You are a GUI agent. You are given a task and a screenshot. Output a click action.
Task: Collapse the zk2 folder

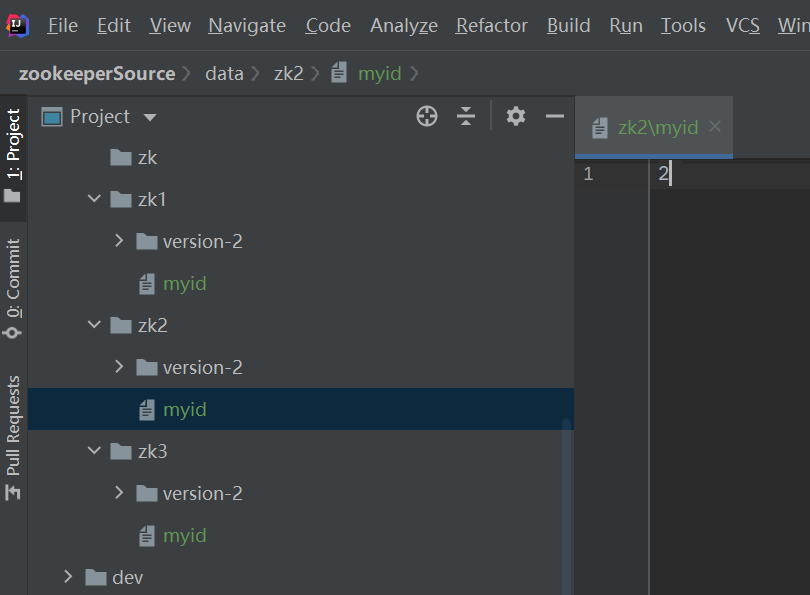click(x=94, y=325)
